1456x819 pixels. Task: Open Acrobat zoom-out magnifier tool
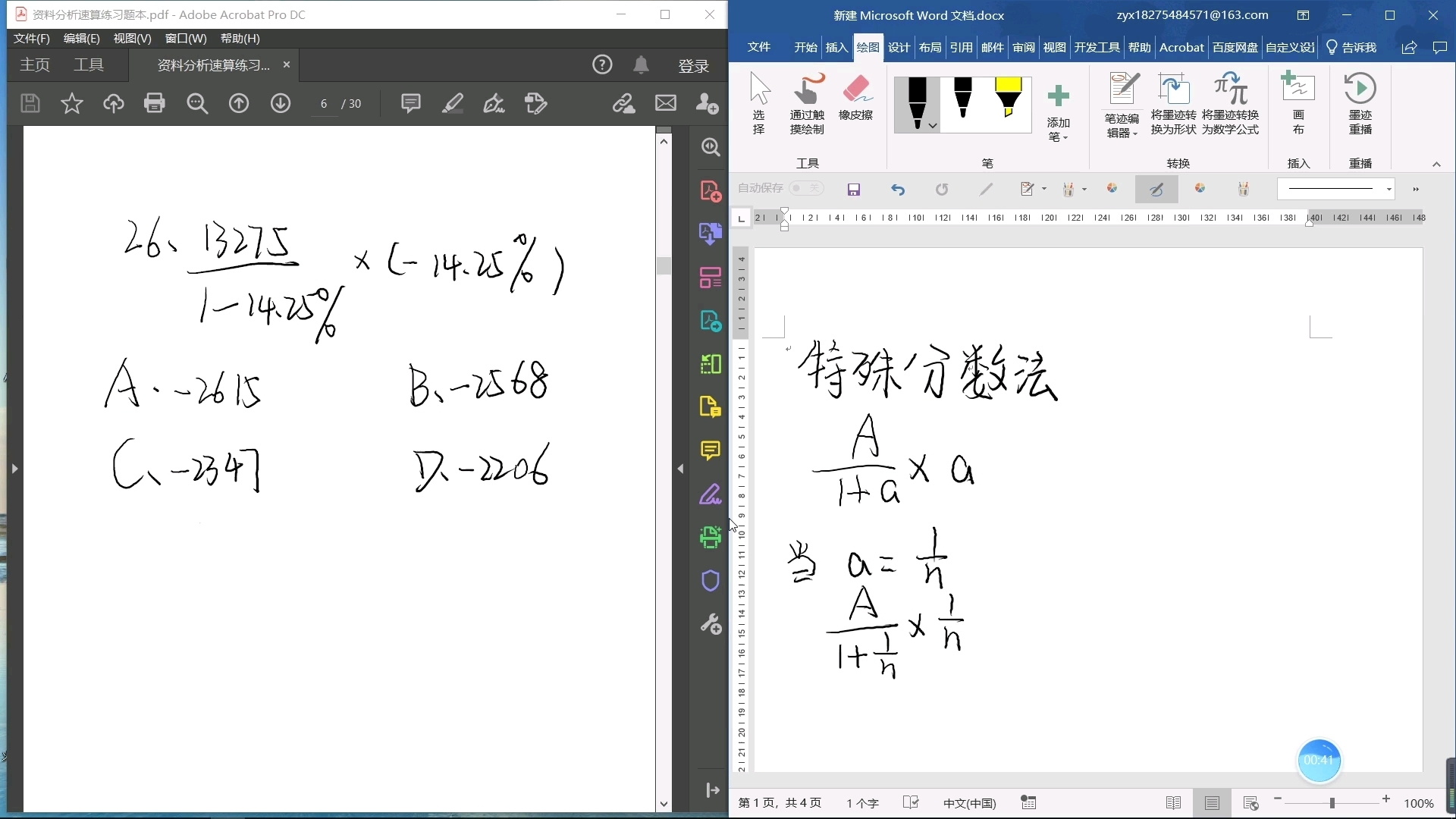(x=197, y=103)
